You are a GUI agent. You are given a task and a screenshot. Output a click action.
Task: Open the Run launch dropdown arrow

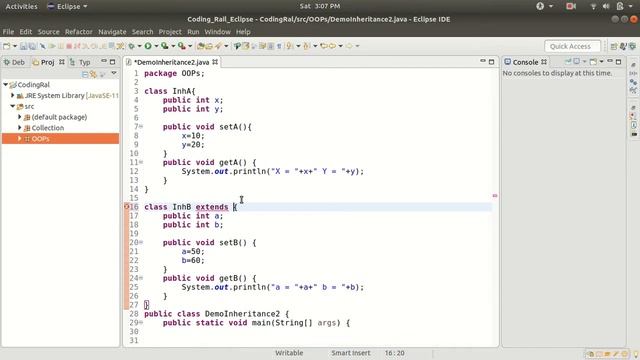[x=156, y=46]
